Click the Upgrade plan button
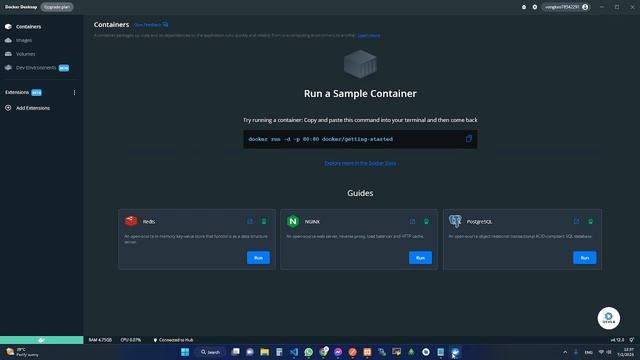The width and height of the screenshot is (640, 360). (57, 7)
